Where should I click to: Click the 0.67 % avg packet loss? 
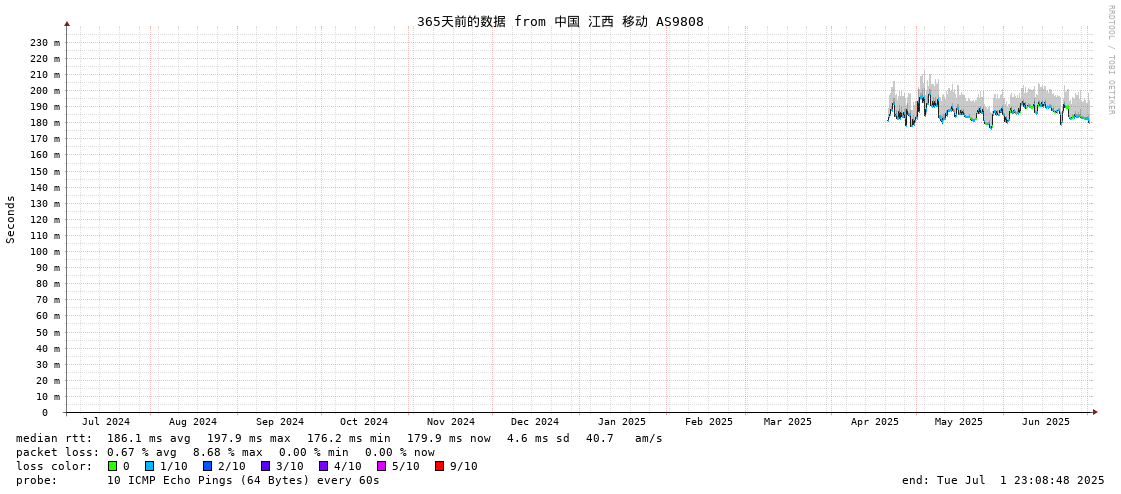142,453
